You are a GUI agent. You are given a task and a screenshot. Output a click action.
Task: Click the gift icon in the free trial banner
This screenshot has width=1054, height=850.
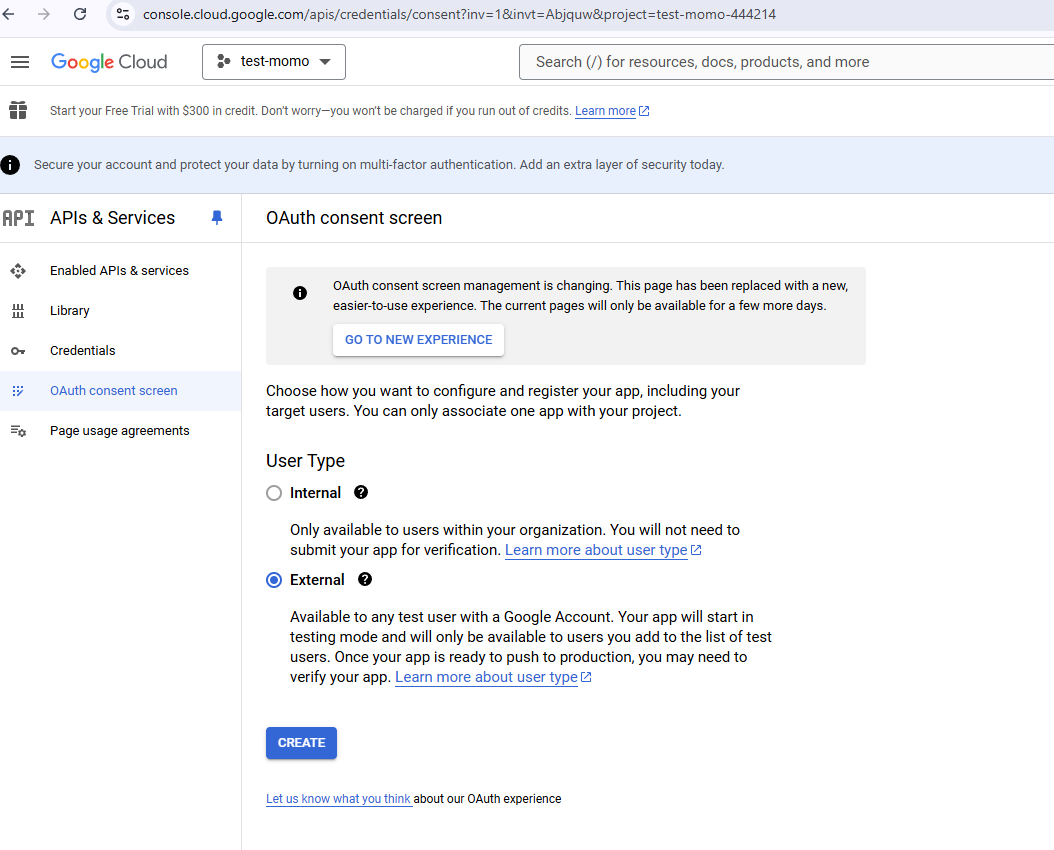[17, 110]
